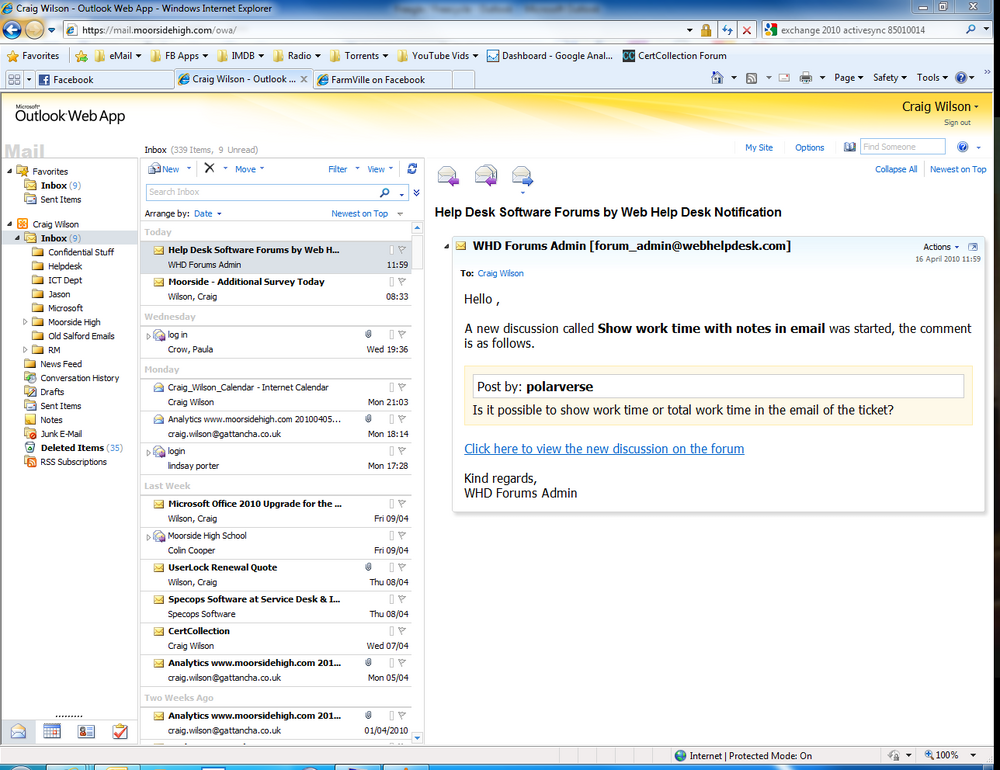Toggle category box on Microsoft Office 2010 Upgrade
This screenshot has width=1000, height=770.
(392, 504)
